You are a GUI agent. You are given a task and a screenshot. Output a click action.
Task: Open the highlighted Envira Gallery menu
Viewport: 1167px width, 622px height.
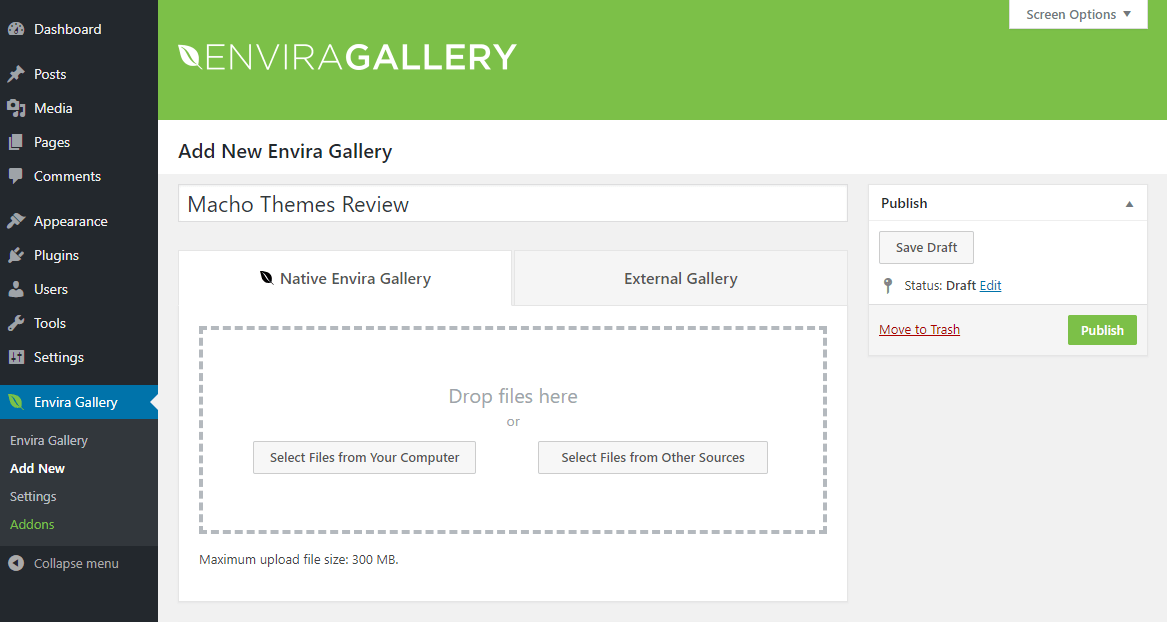point(79,402)
